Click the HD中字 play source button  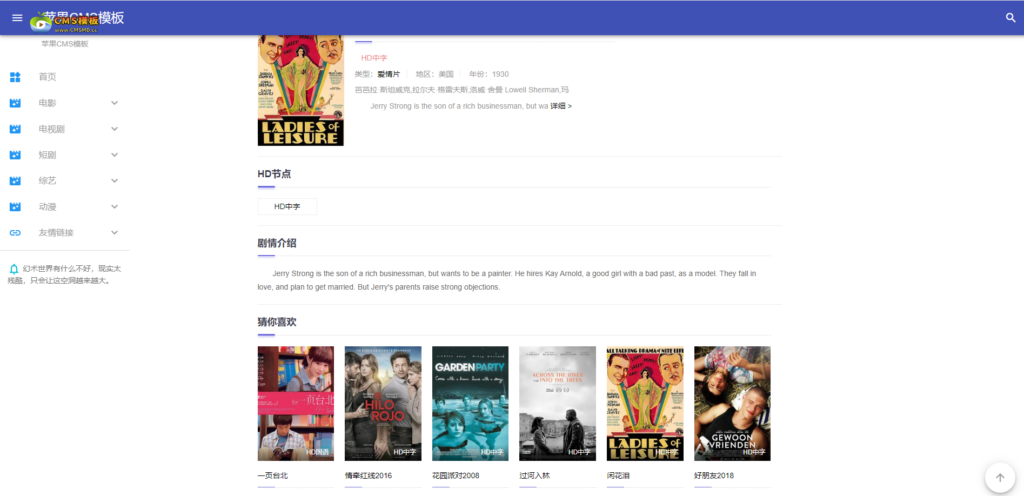pyautogui.click(x=287, y=206)
